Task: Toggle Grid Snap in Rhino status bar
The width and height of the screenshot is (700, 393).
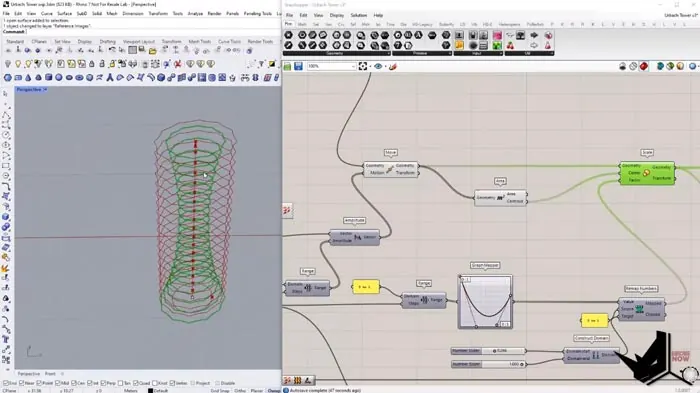Action: 220,391
